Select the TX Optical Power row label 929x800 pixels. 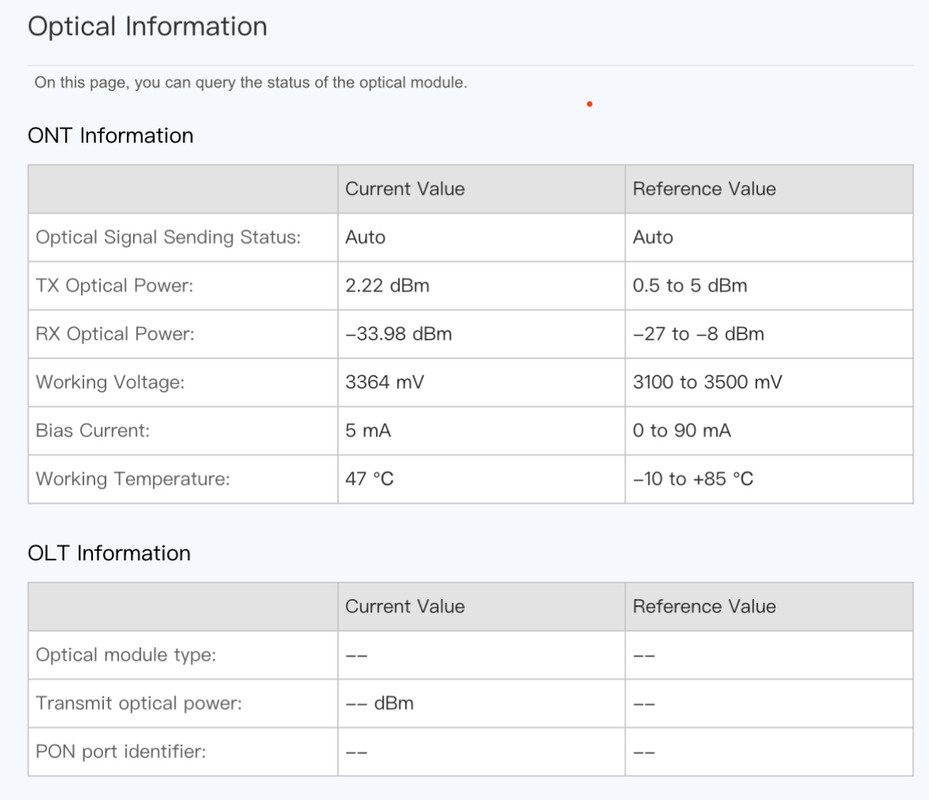pos(114,286)
